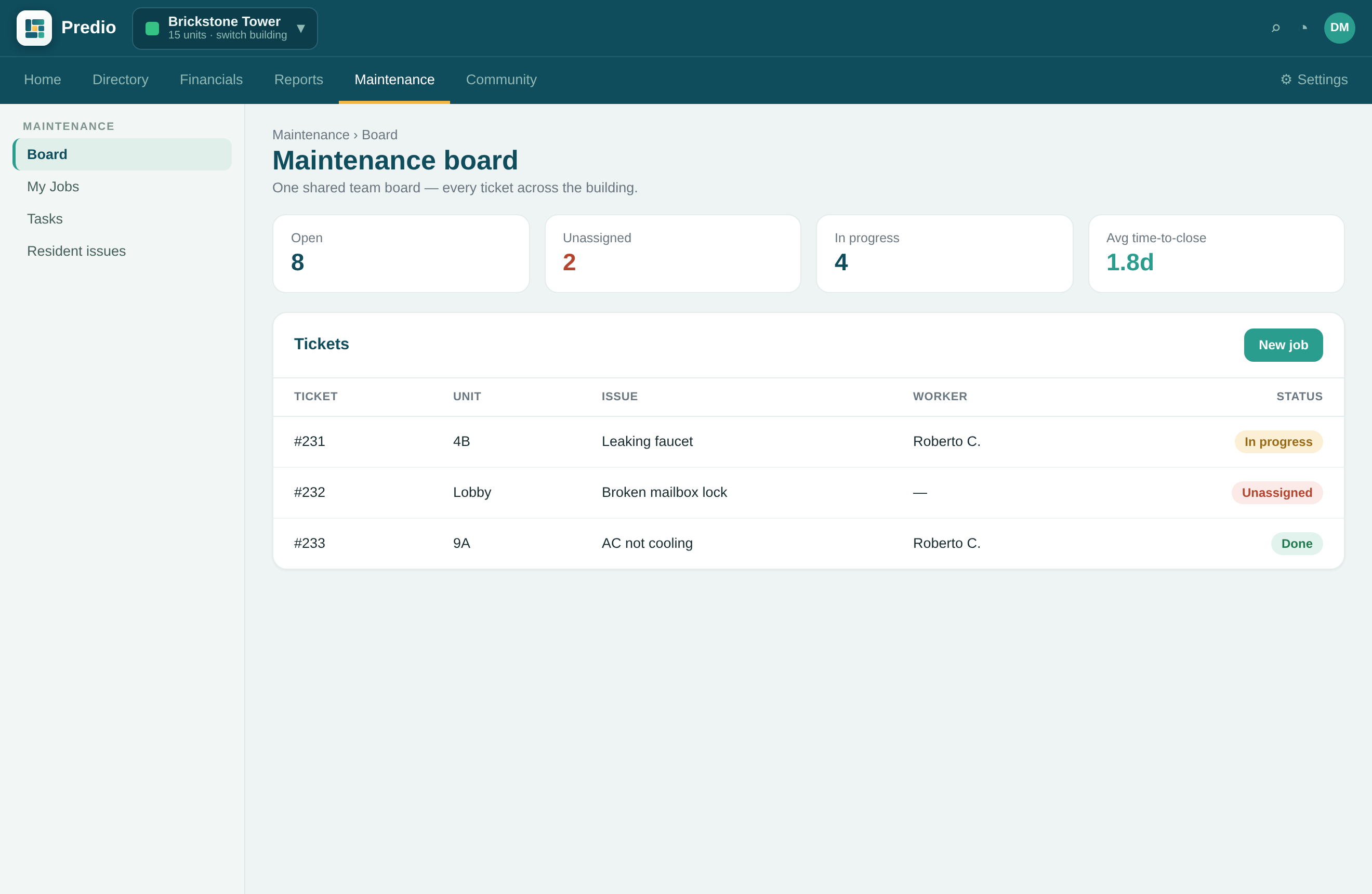Sort by the UNIT column header
The height and width of the screenshot is (894, 1372).
[x=467, y=397]
